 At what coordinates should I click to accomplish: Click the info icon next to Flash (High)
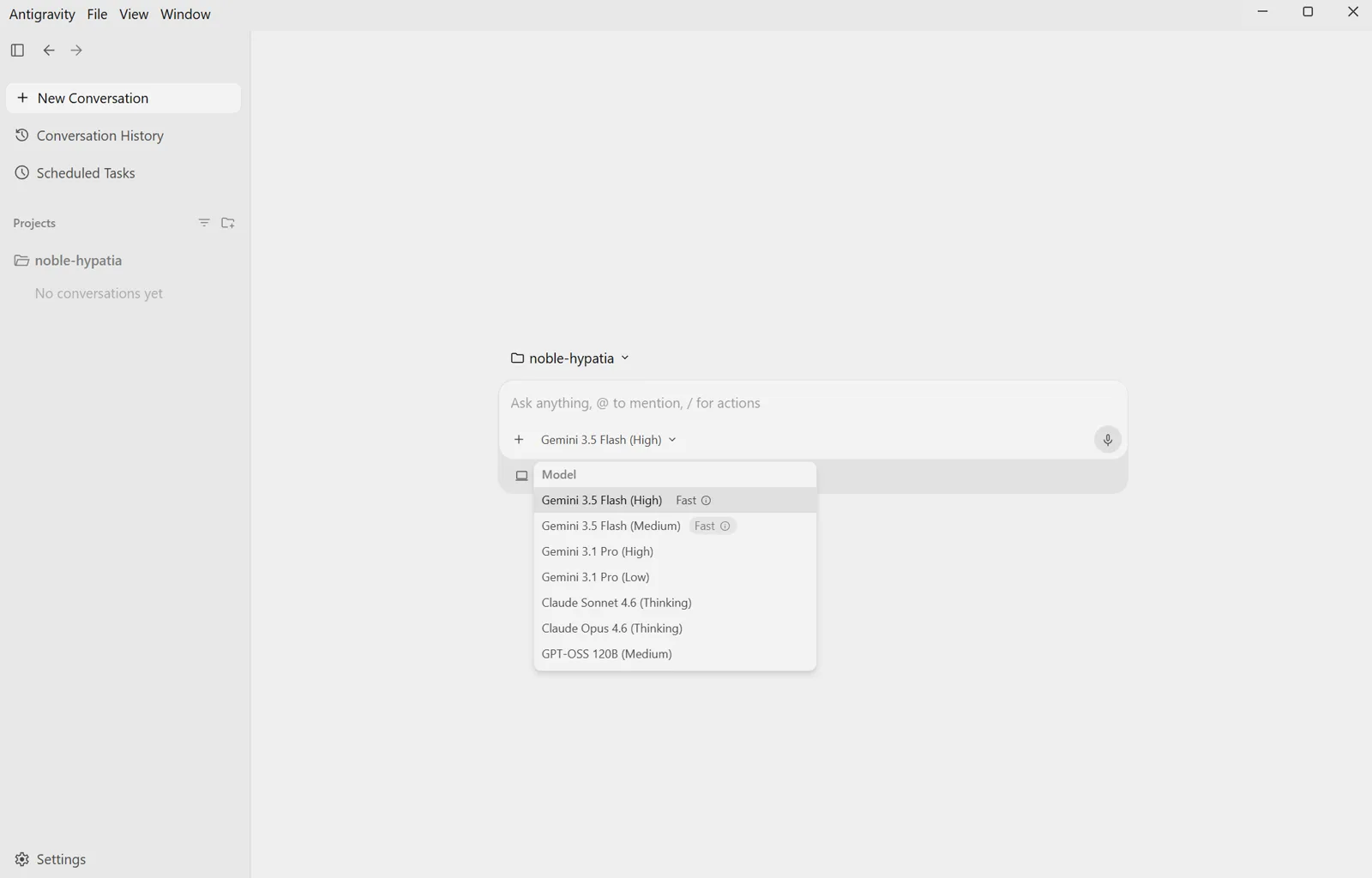[706, 501]
